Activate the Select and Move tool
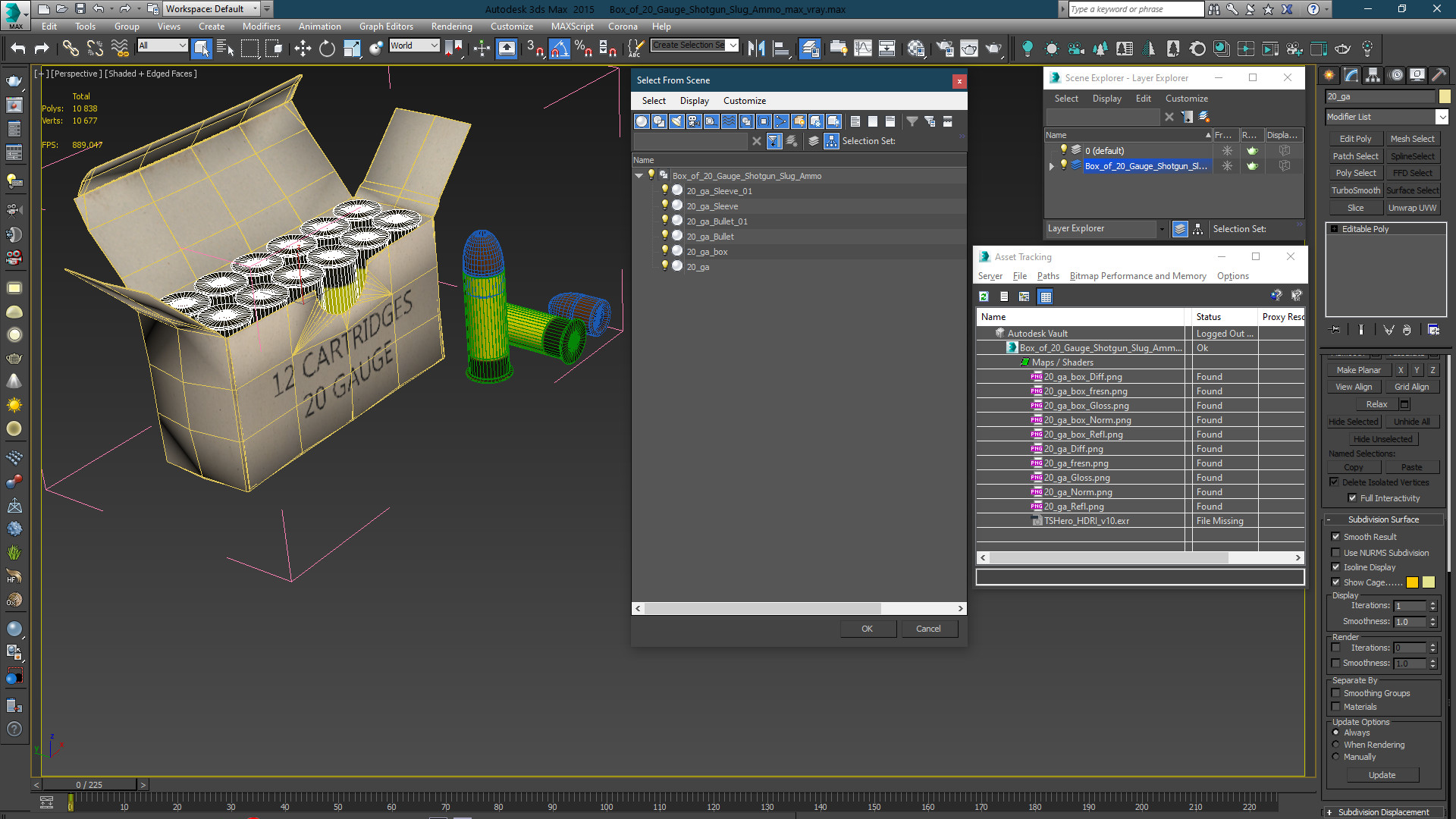This screenshot has height=819, width=1456. [x=303, y=49]
